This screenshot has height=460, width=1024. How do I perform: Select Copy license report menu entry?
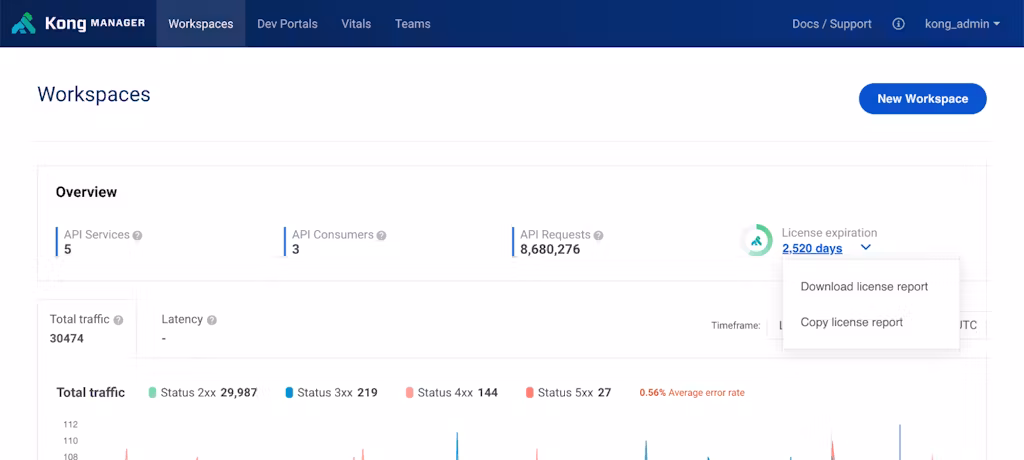[x=852, y=323]
